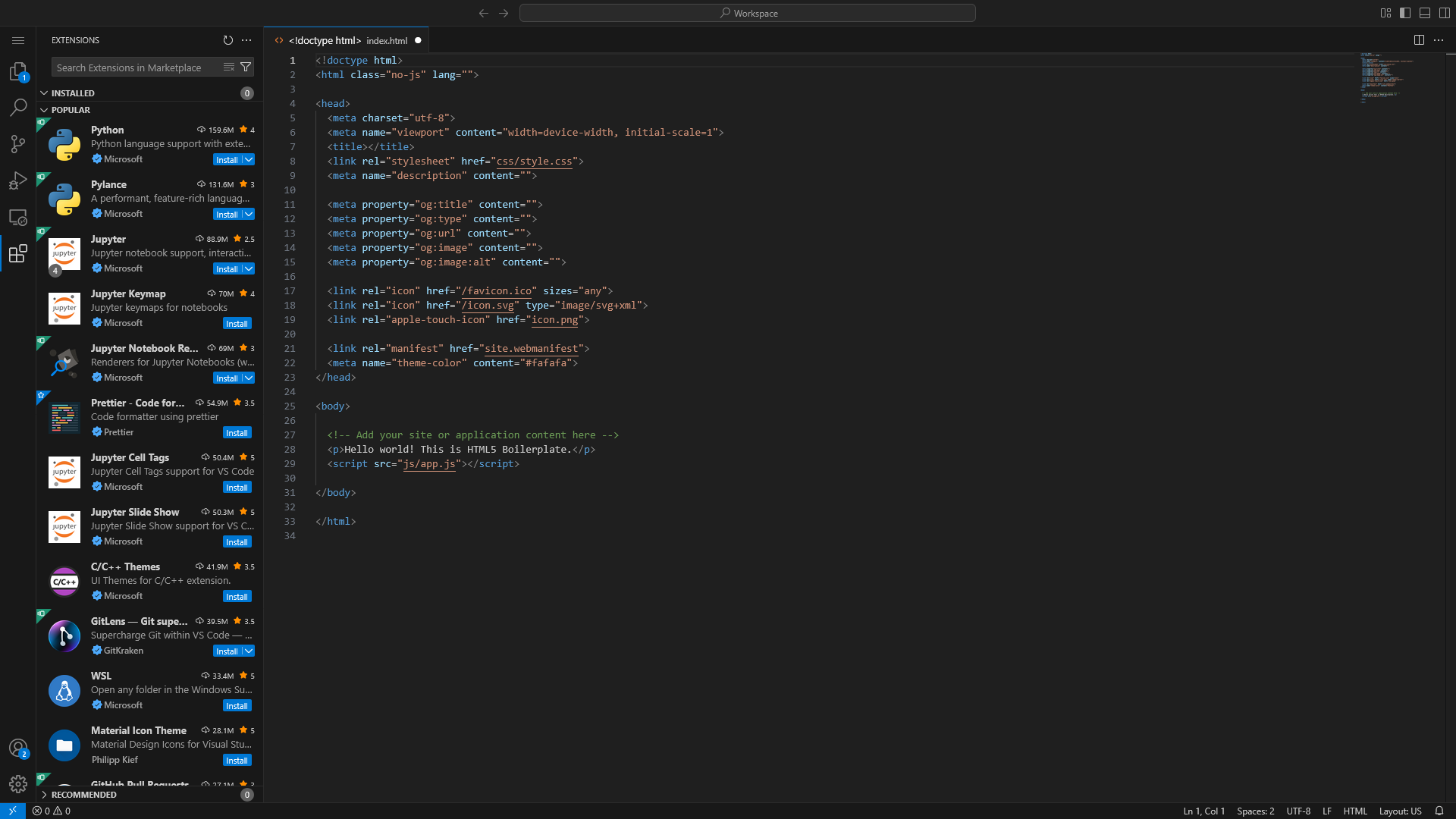1456x819 pixels.
Task: Install the Prettier extension
Action: click(x=237, y=432)
